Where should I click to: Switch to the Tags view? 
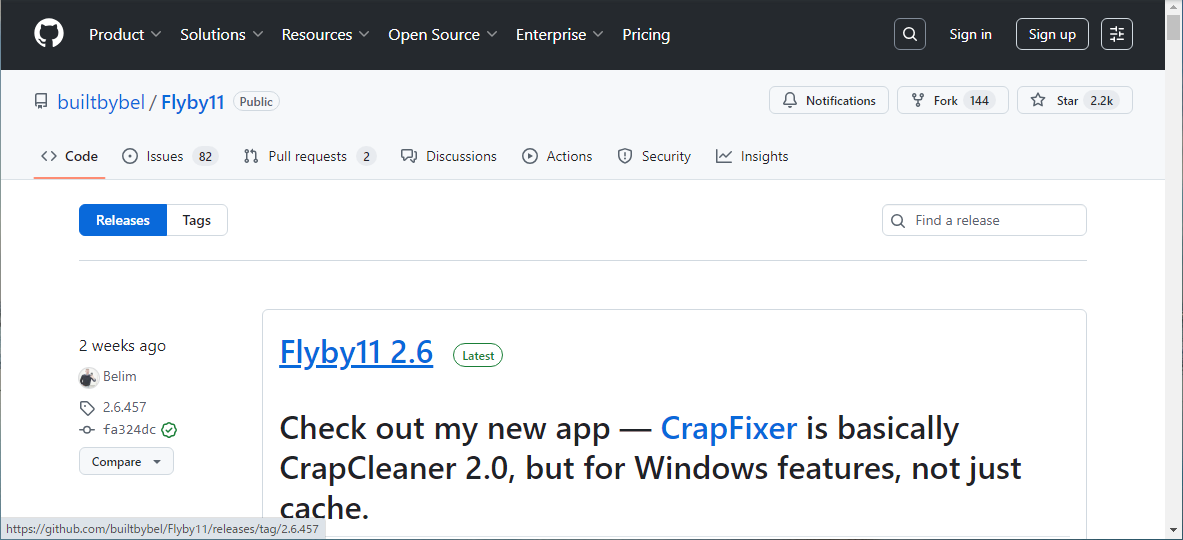(x=197, y=220)
